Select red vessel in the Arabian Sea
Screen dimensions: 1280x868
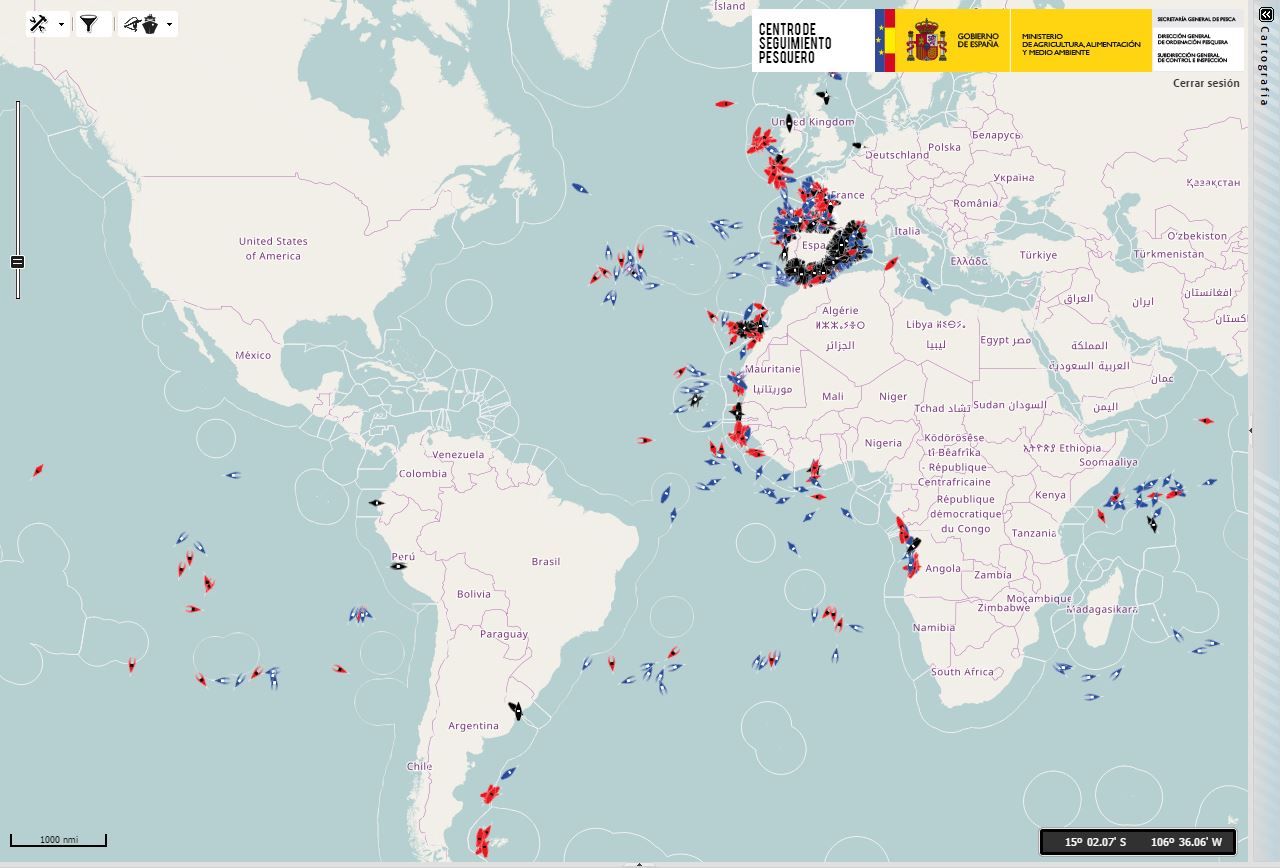point(1205,421)
